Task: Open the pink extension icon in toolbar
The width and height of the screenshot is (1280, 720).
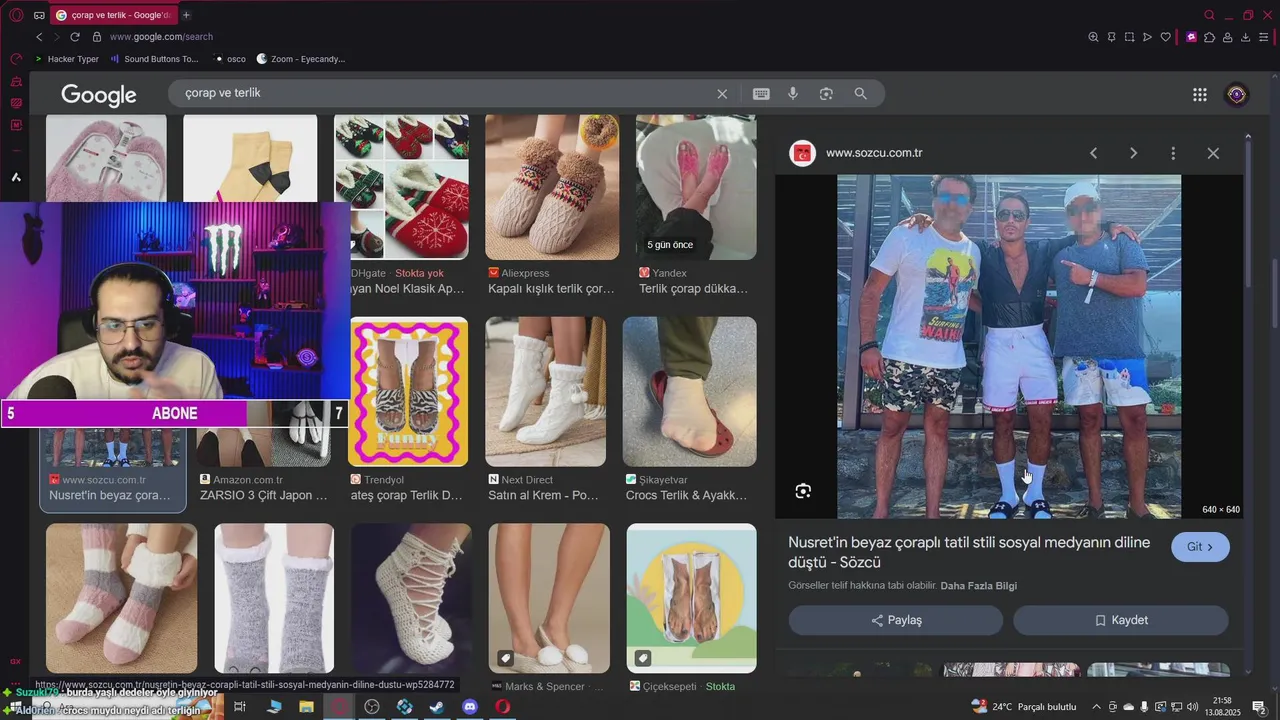Action: (1191, 37)
